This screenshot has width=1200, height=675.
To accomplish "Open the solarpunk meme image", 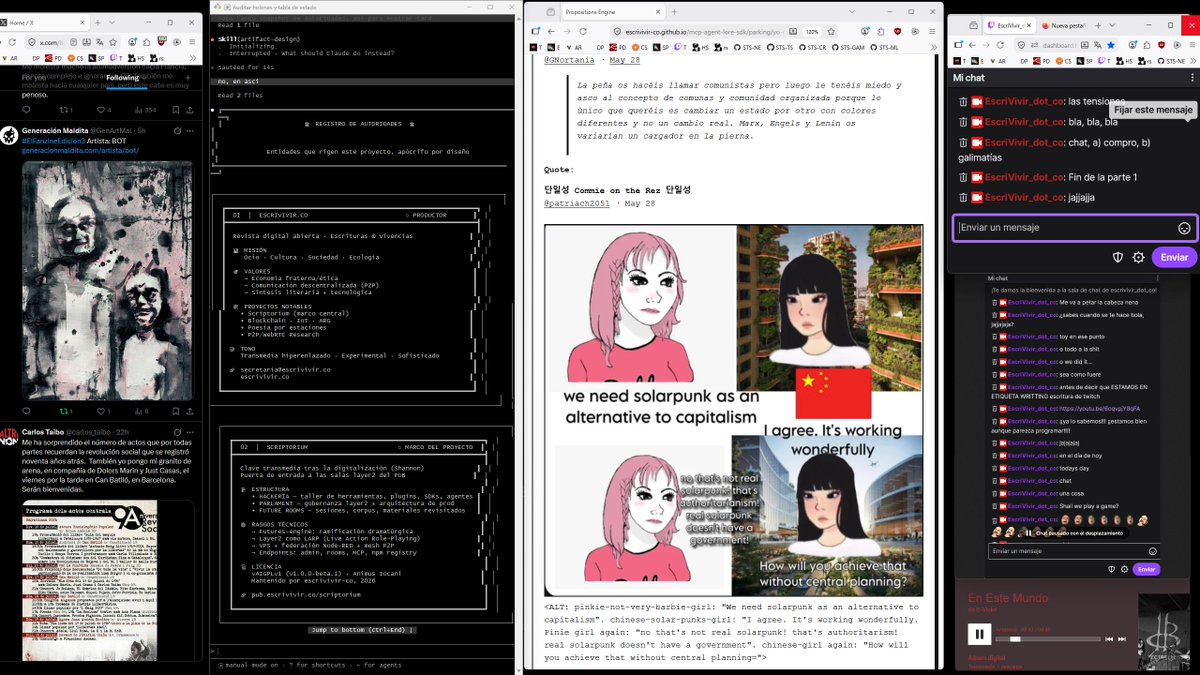I will [733, 410].
